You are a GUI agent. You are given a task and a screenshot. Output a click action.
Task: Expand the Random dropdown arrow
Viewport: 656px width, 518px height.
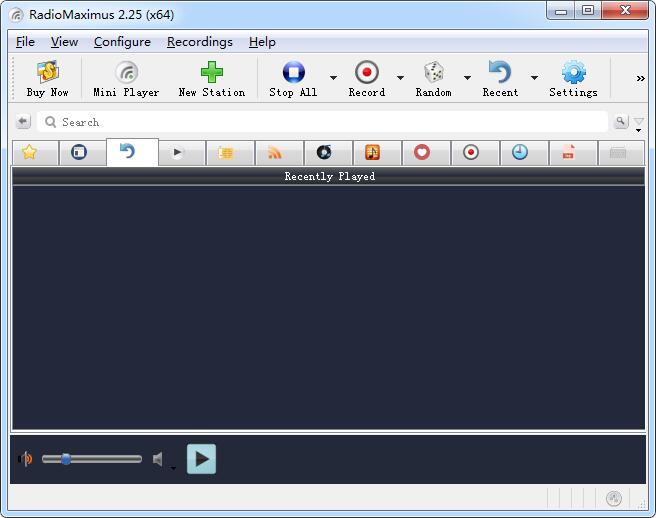pos(467,78)
